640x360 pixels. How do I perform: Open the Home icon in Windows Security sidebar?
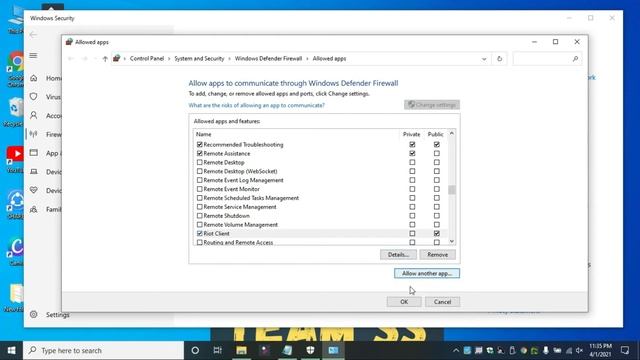33,78
